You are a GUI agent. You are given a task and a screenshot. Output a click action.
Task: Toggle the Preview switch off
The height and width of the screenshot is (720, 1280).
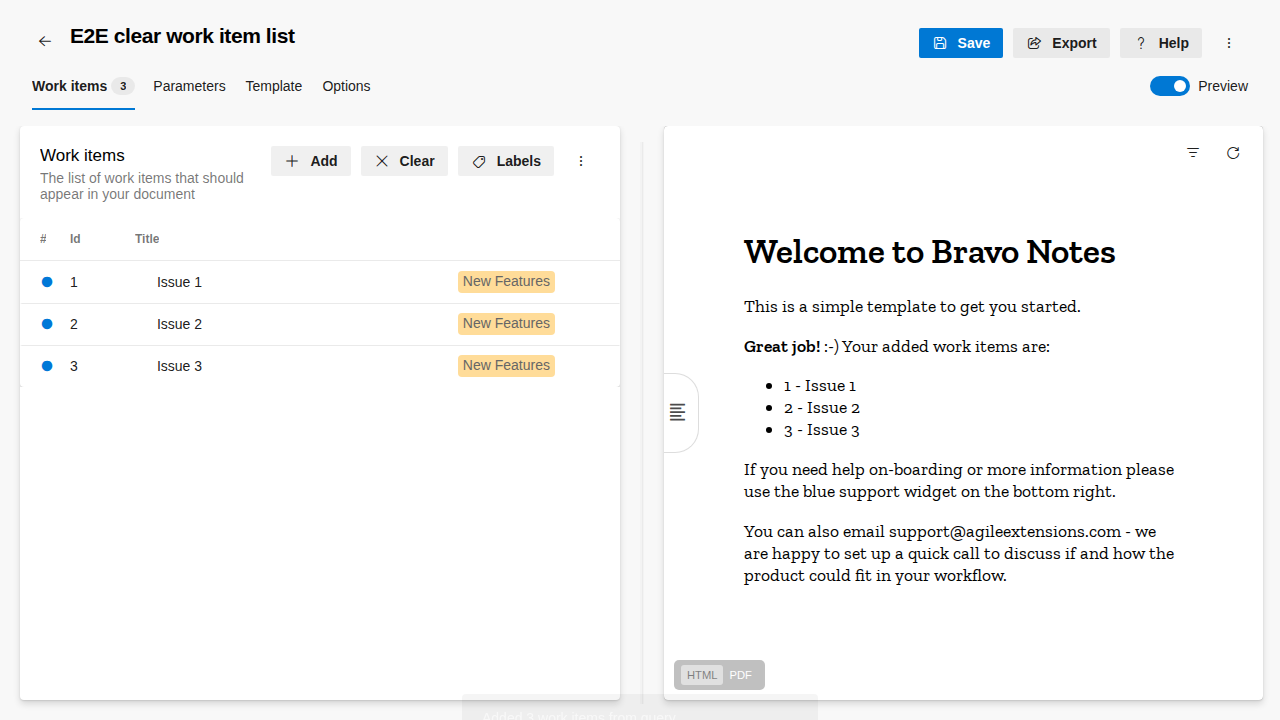[x=1169, y=86]
